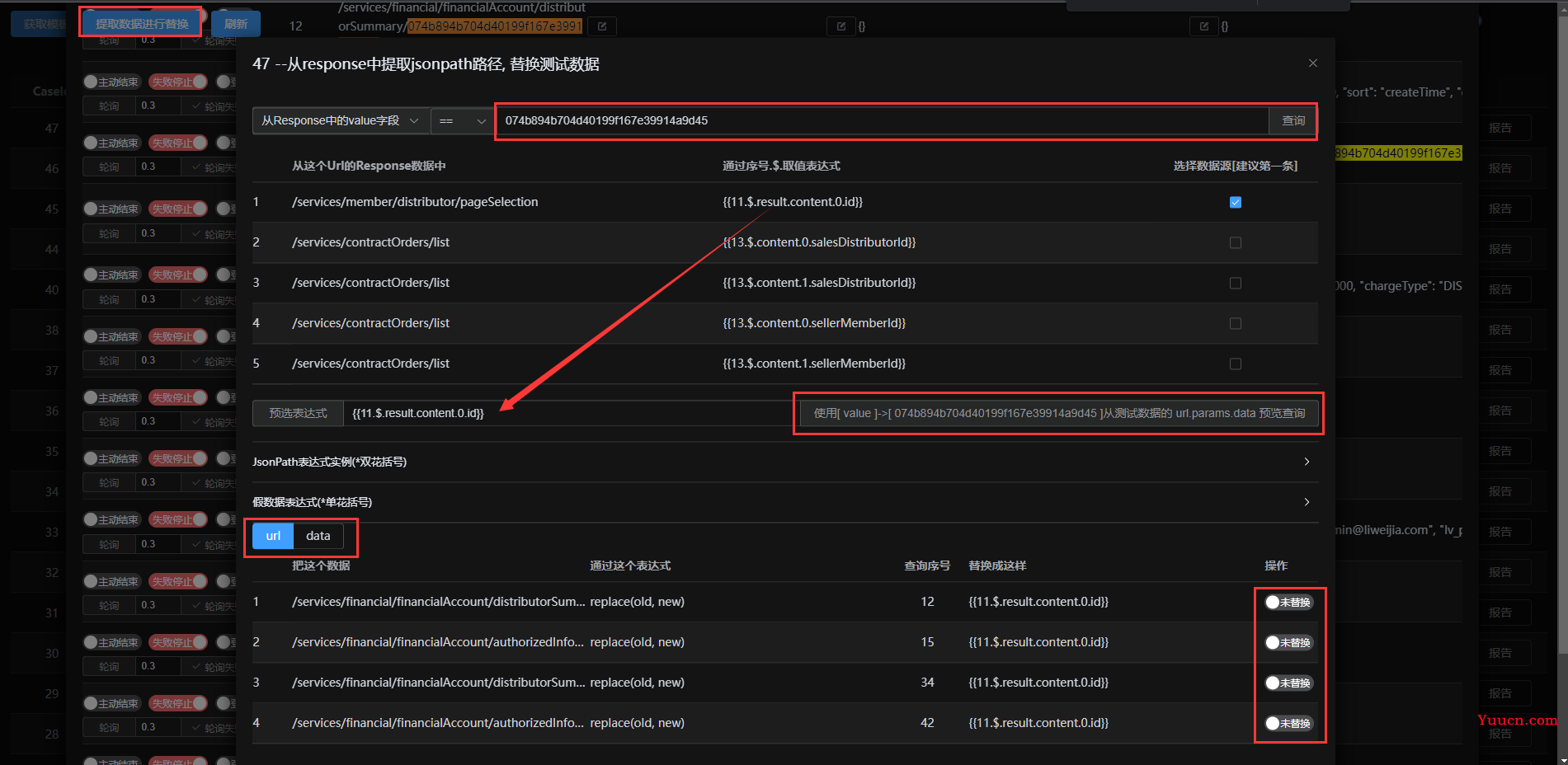Viewport: 1568px width, 765px height.
Task: Click 报告 button for case 47
Action: point(1500,128)
